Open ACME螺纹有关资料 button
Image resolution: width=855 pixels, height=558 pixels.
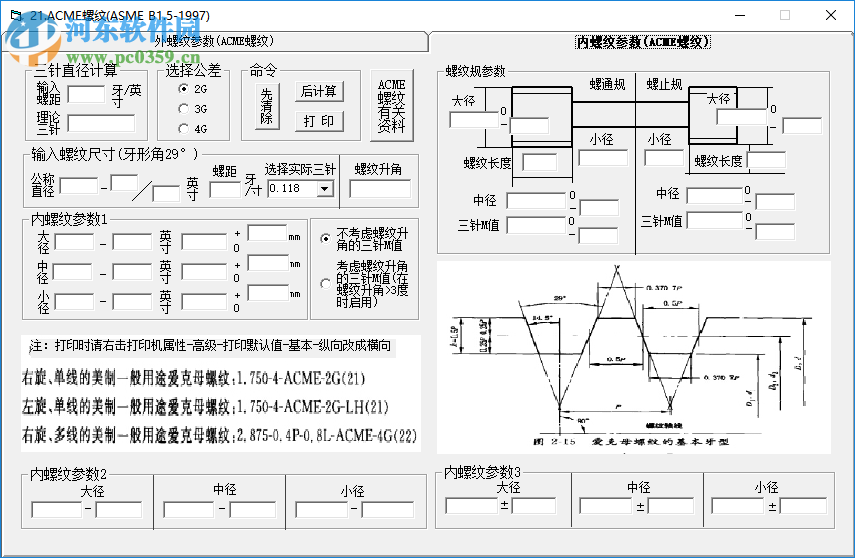click(392, 106)
